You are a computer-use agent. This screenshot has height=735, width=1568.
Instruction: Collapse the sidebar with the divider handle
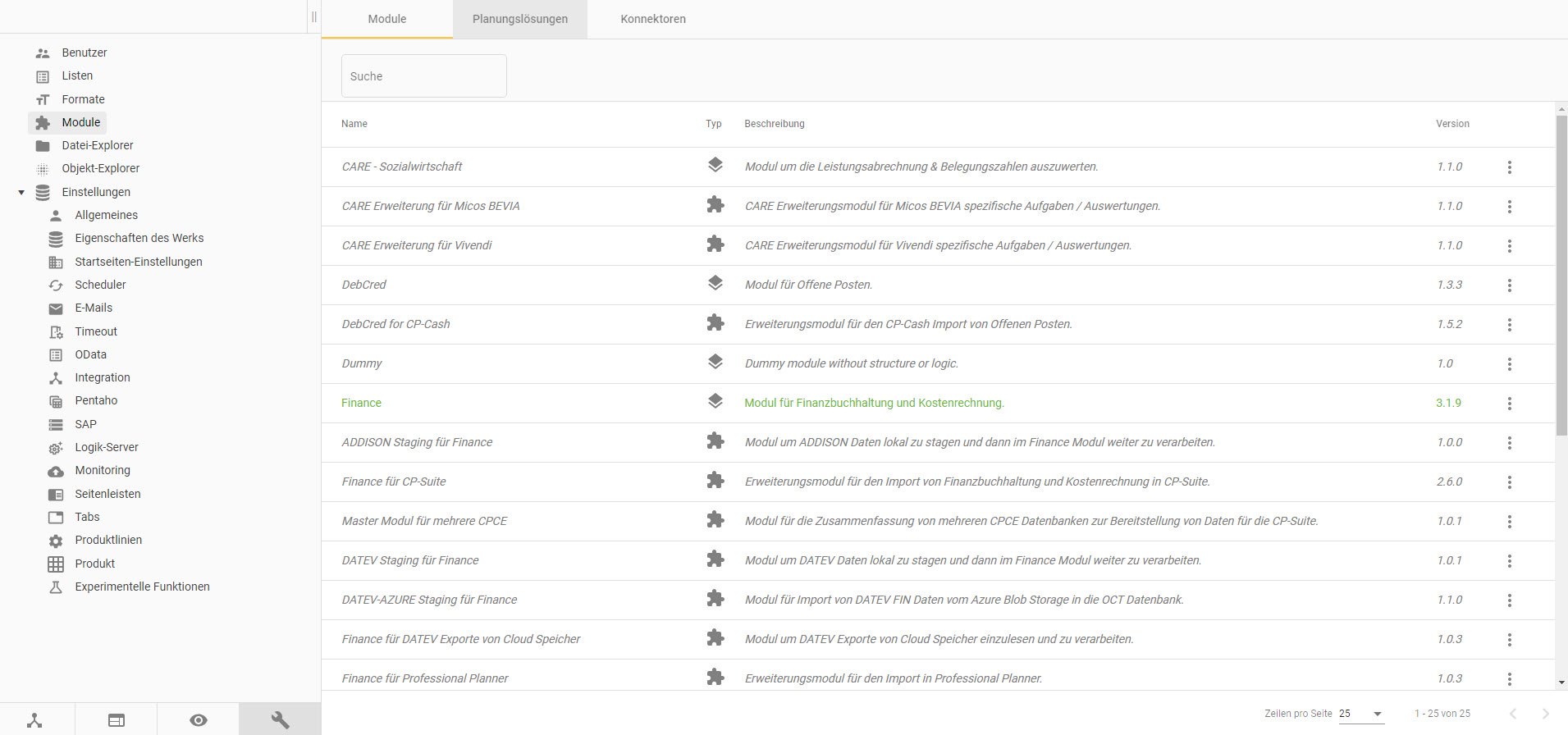(x=313, y=17)
